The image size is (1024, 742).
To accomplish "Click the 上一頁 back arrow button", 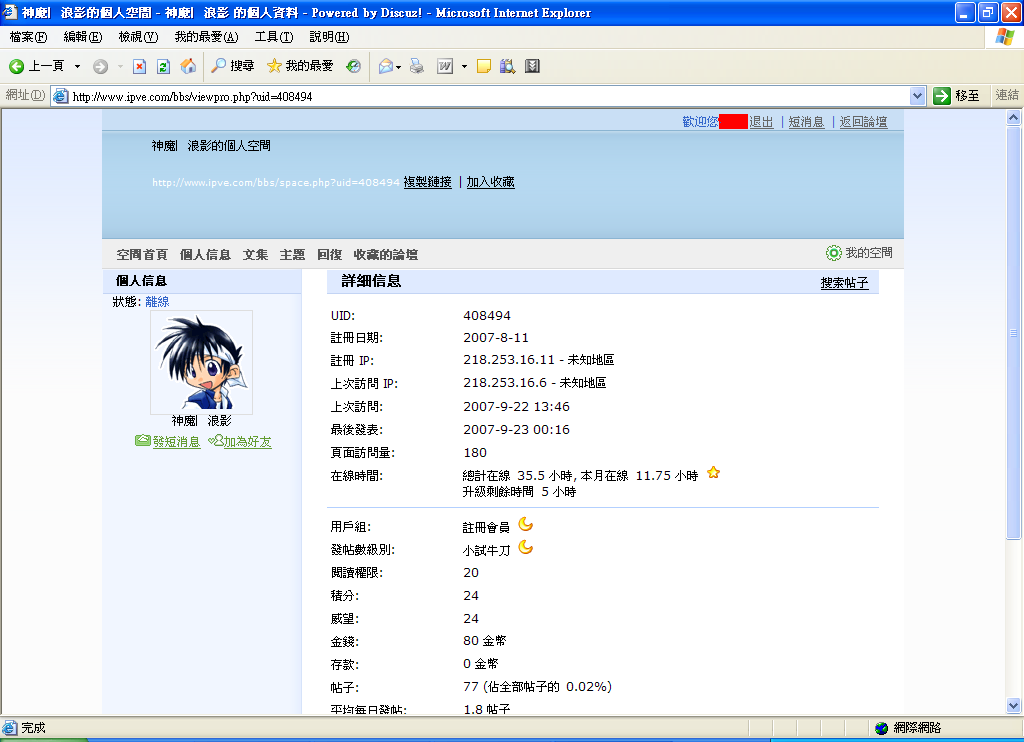I will (36, 66).
